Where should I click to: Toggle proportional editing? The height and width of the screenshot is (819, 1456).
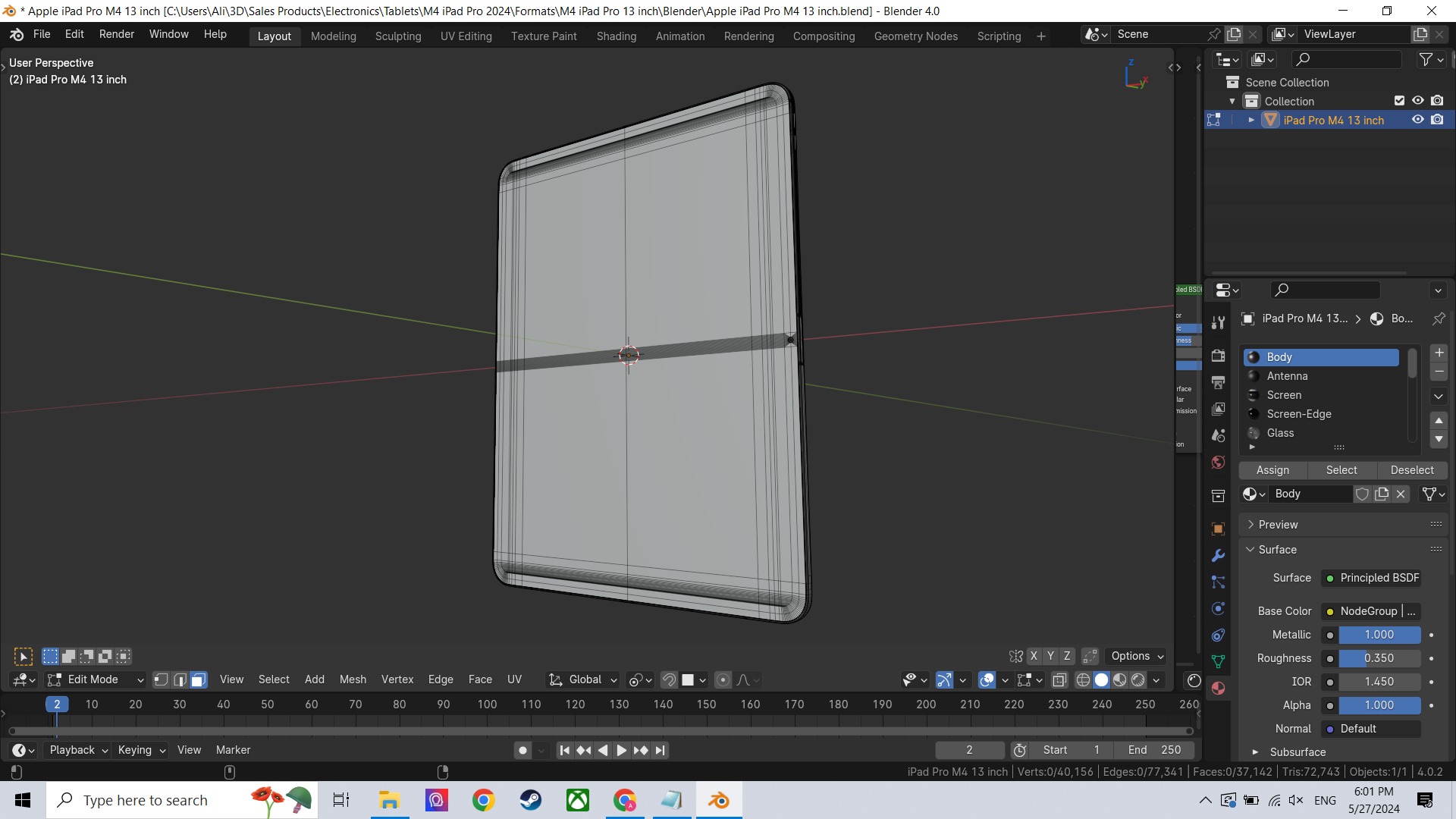tap(723, 679)
